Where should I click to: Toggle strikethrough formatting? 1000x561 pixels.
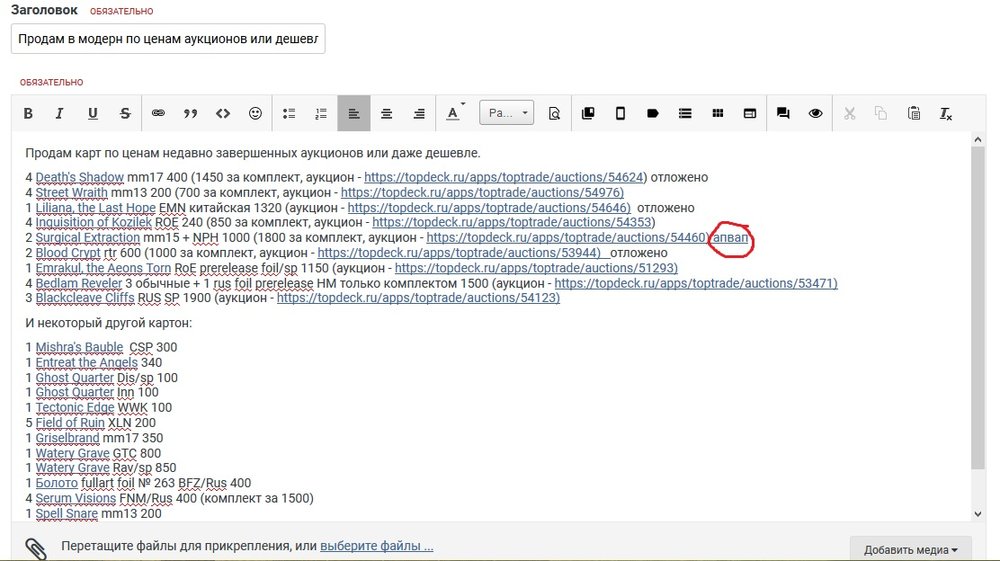click(x=125, y=114)
